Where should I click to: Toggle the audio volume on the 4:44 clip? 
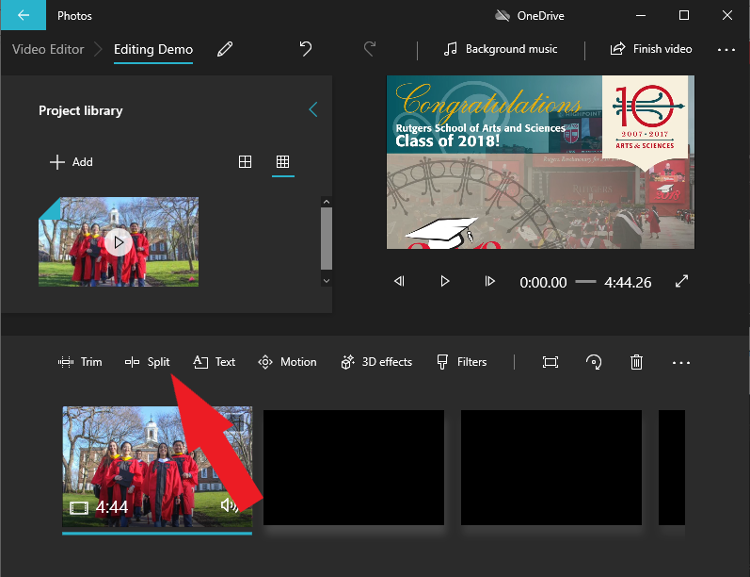(x=230, y=506)
